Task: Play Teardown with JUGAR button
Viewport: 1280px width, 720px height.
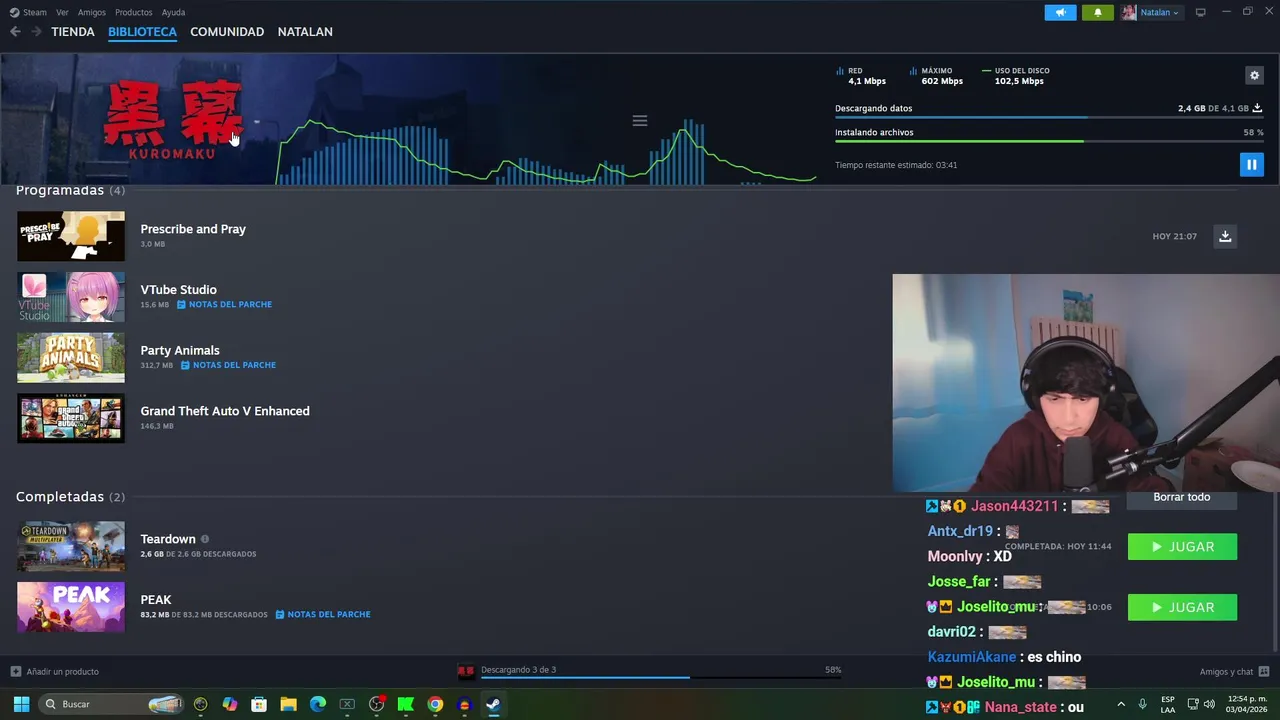Action: tap(1182, 547)
